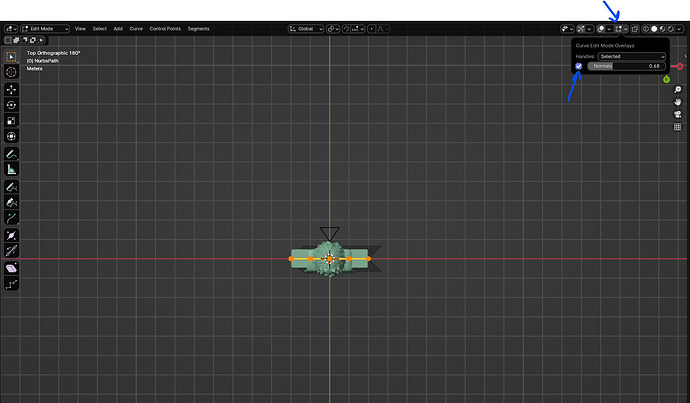Viewport: 690px width, 403px height.
Task: Open the gizmo options dropdown arrow
Action: [589, 29]
